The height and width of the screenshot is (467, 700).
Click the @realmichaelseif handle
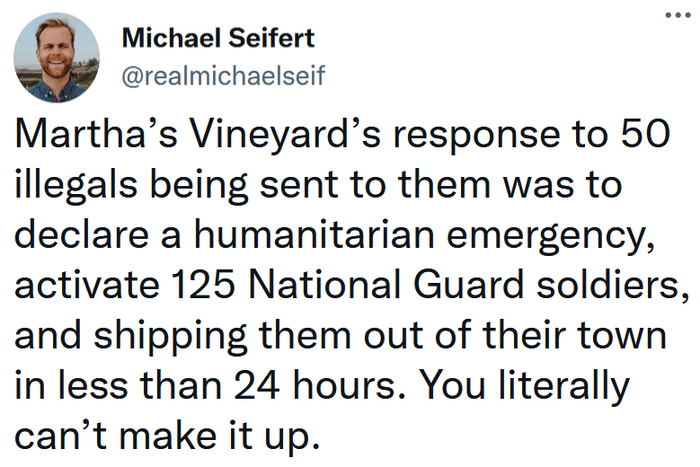click(222, 76)
